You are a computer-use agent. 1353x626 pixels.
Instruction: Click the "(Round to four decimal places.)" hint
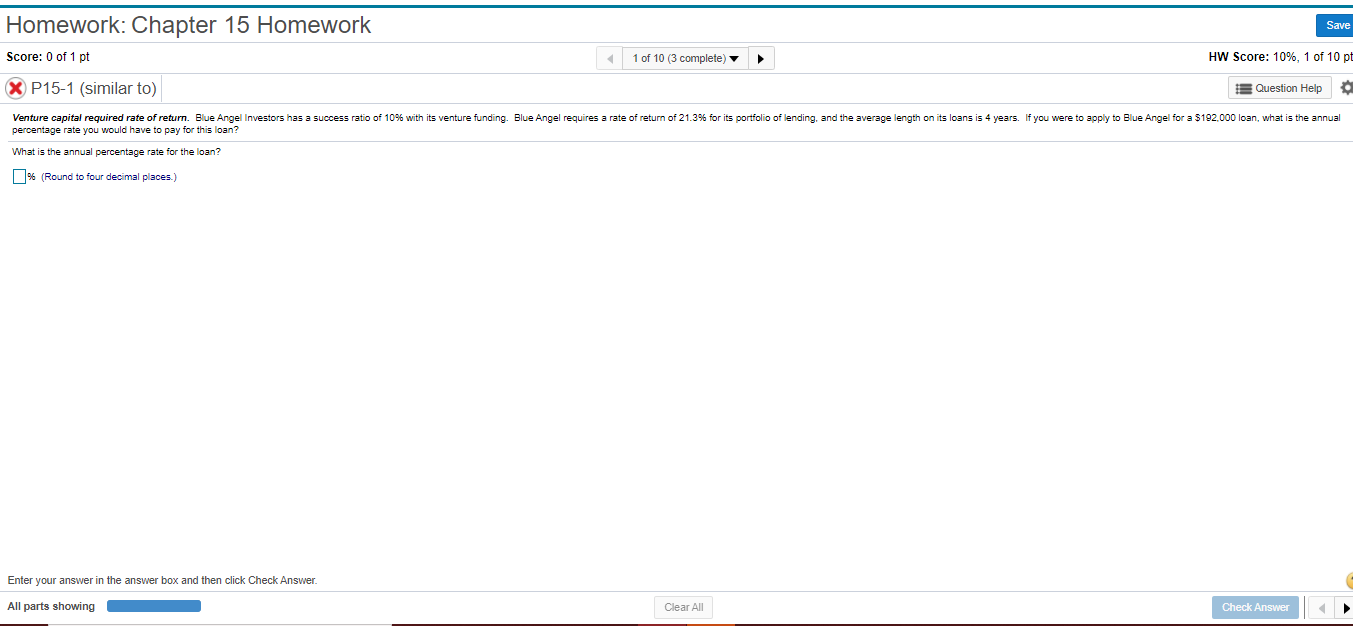pos(109,177)
